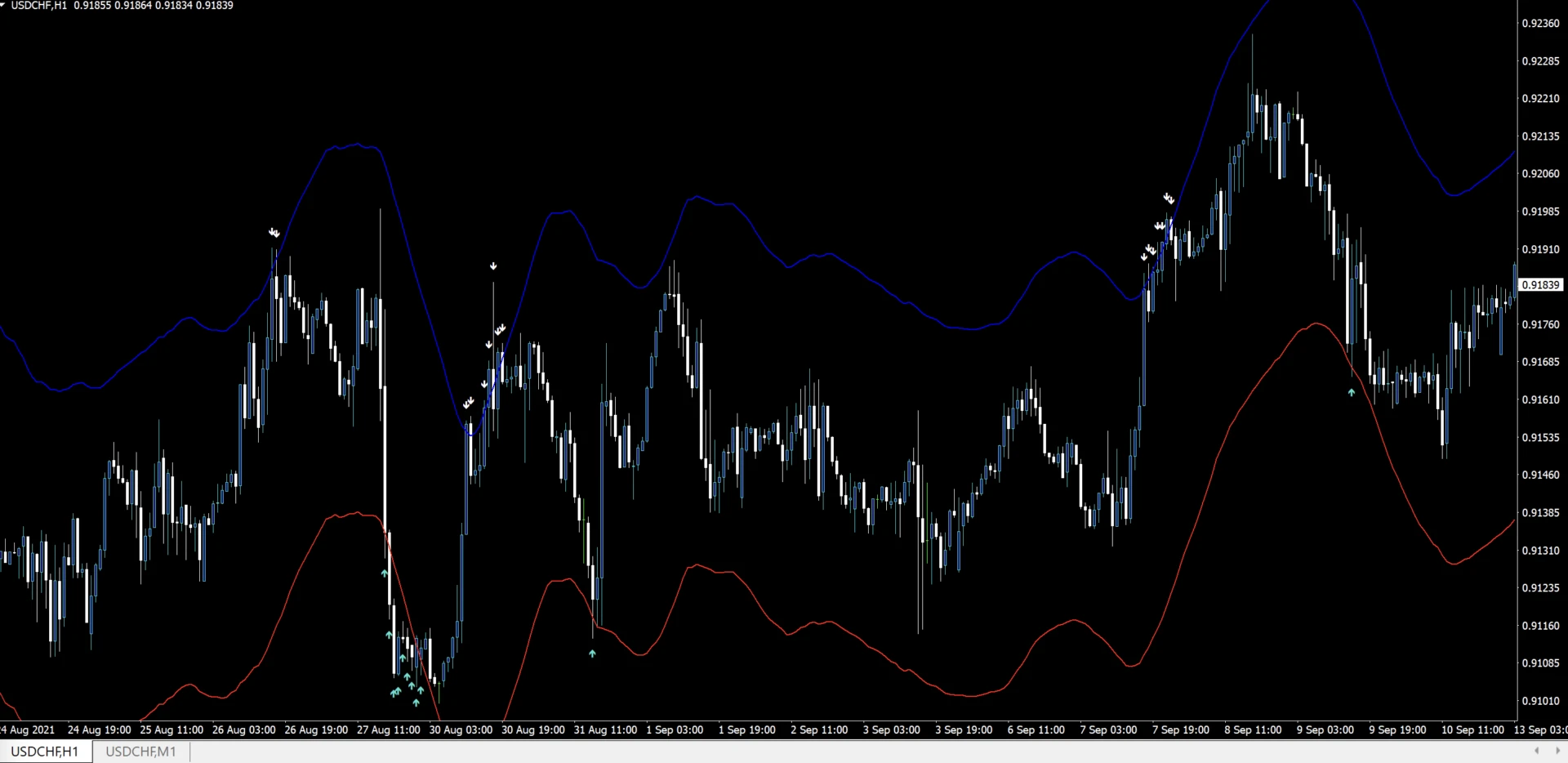Click the 1 Sep 03:00 label on time axis
Screen dimensions: 1568x763
tap(674, 730)
